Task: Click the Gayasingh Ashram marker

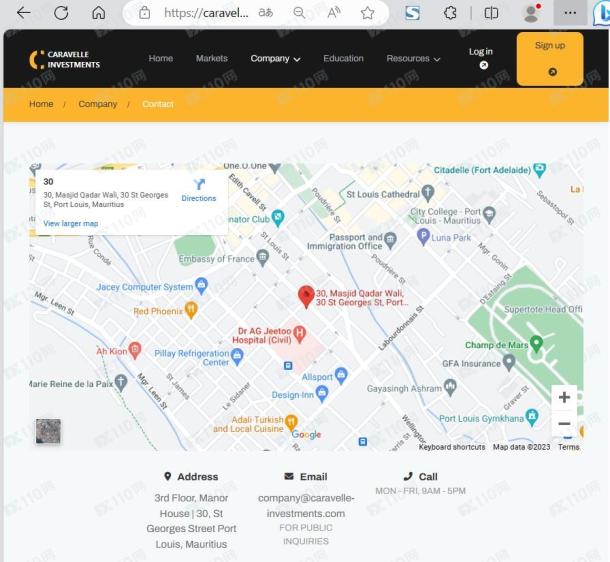Action: point(450,387)
